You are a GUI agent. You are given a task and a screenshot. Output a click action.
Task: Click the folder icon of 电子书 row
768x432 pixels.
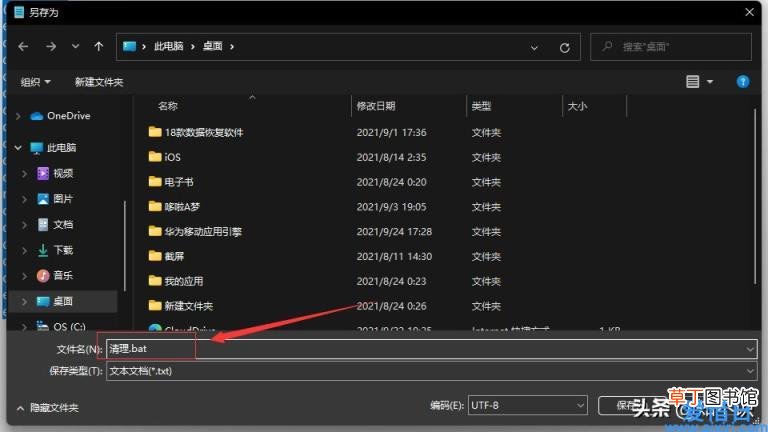coord(155,182)
